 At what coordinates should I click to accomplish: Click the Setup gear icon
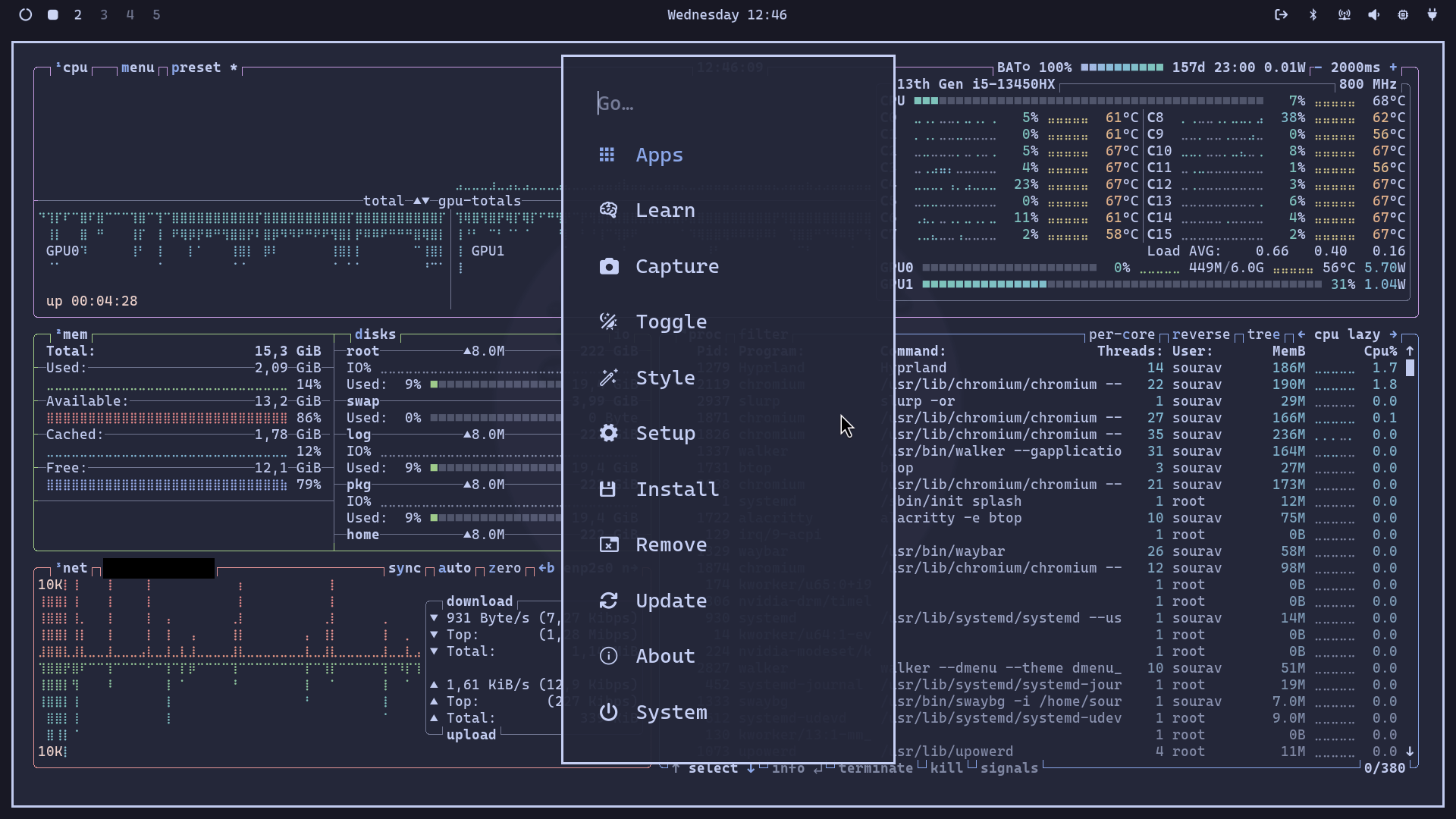point(608,433)
